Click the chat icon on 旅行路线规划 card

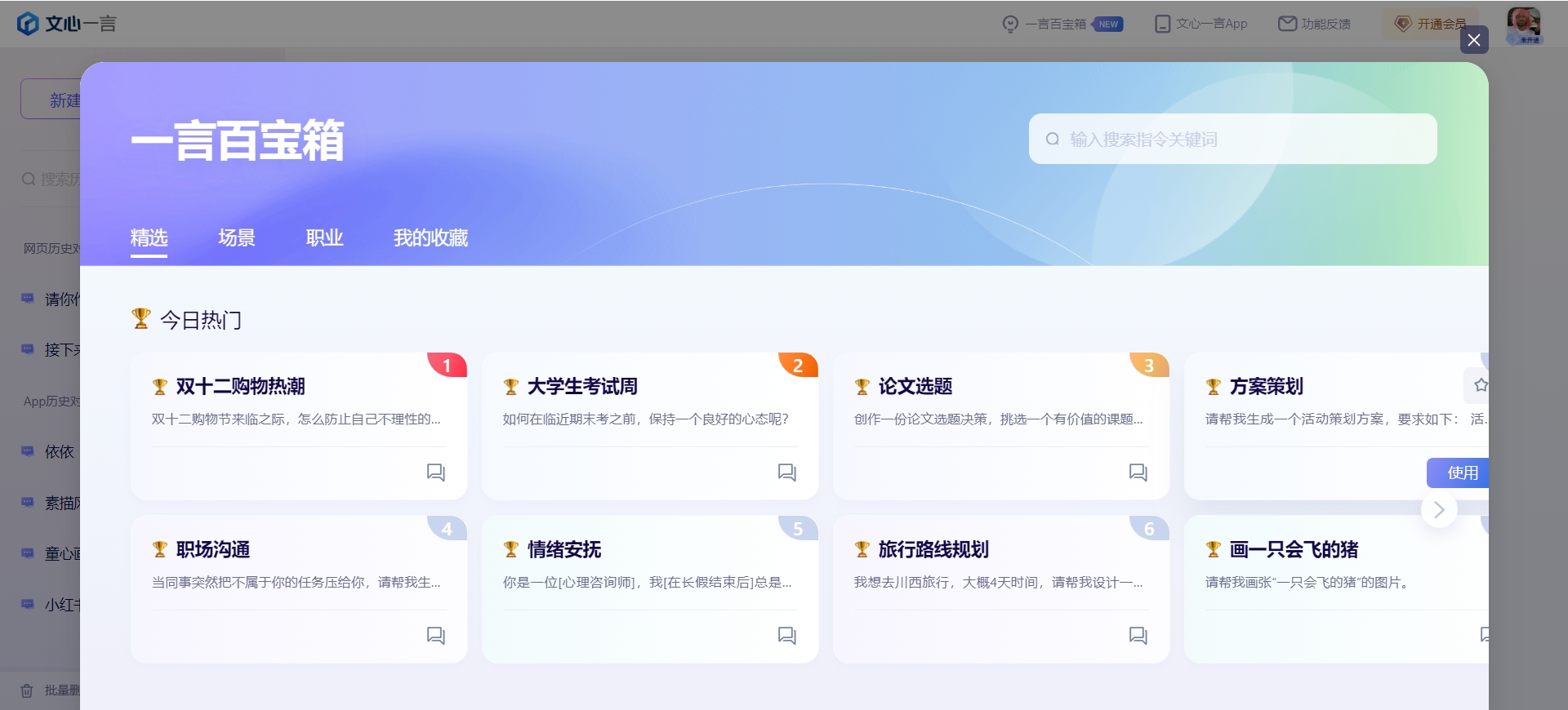tap(1138, 636)
